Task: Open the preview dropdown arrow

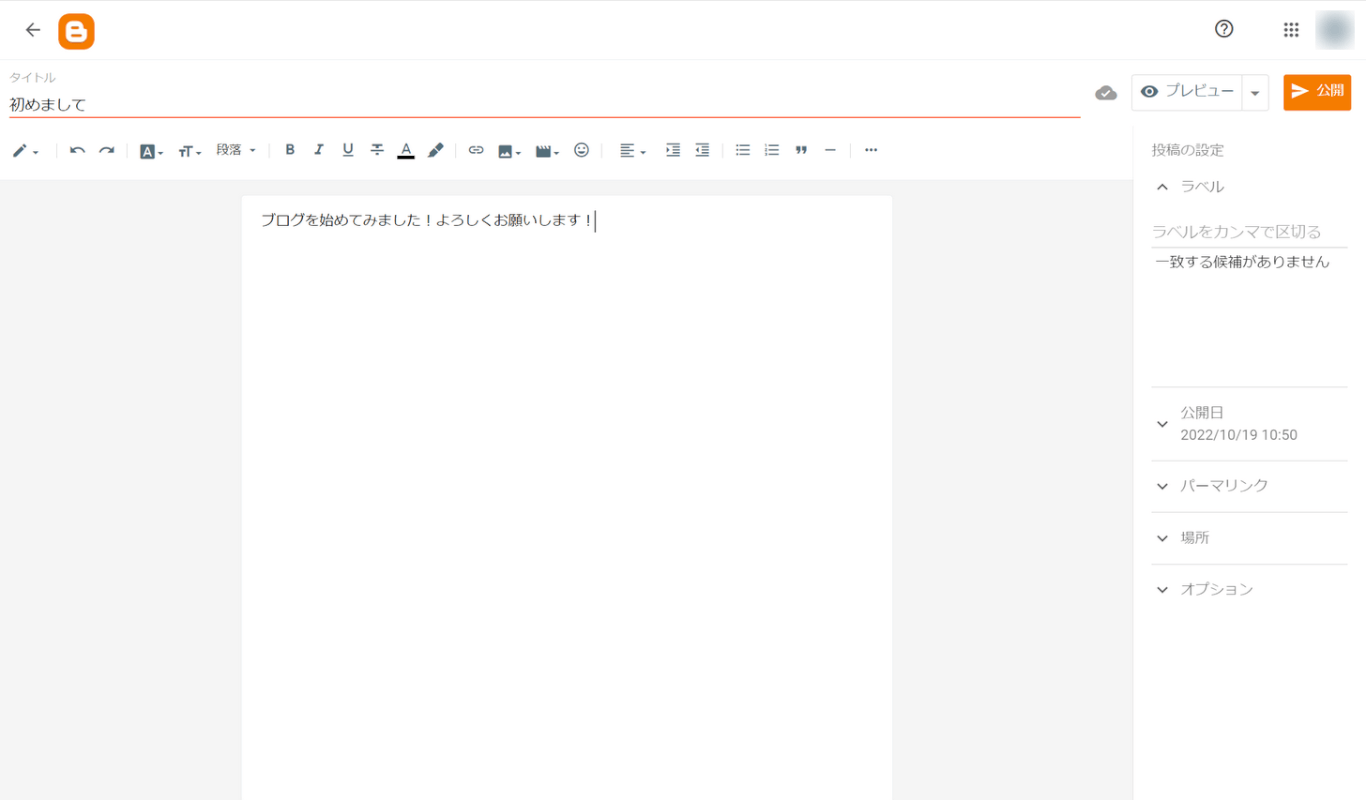Action: pos(1255,92)
